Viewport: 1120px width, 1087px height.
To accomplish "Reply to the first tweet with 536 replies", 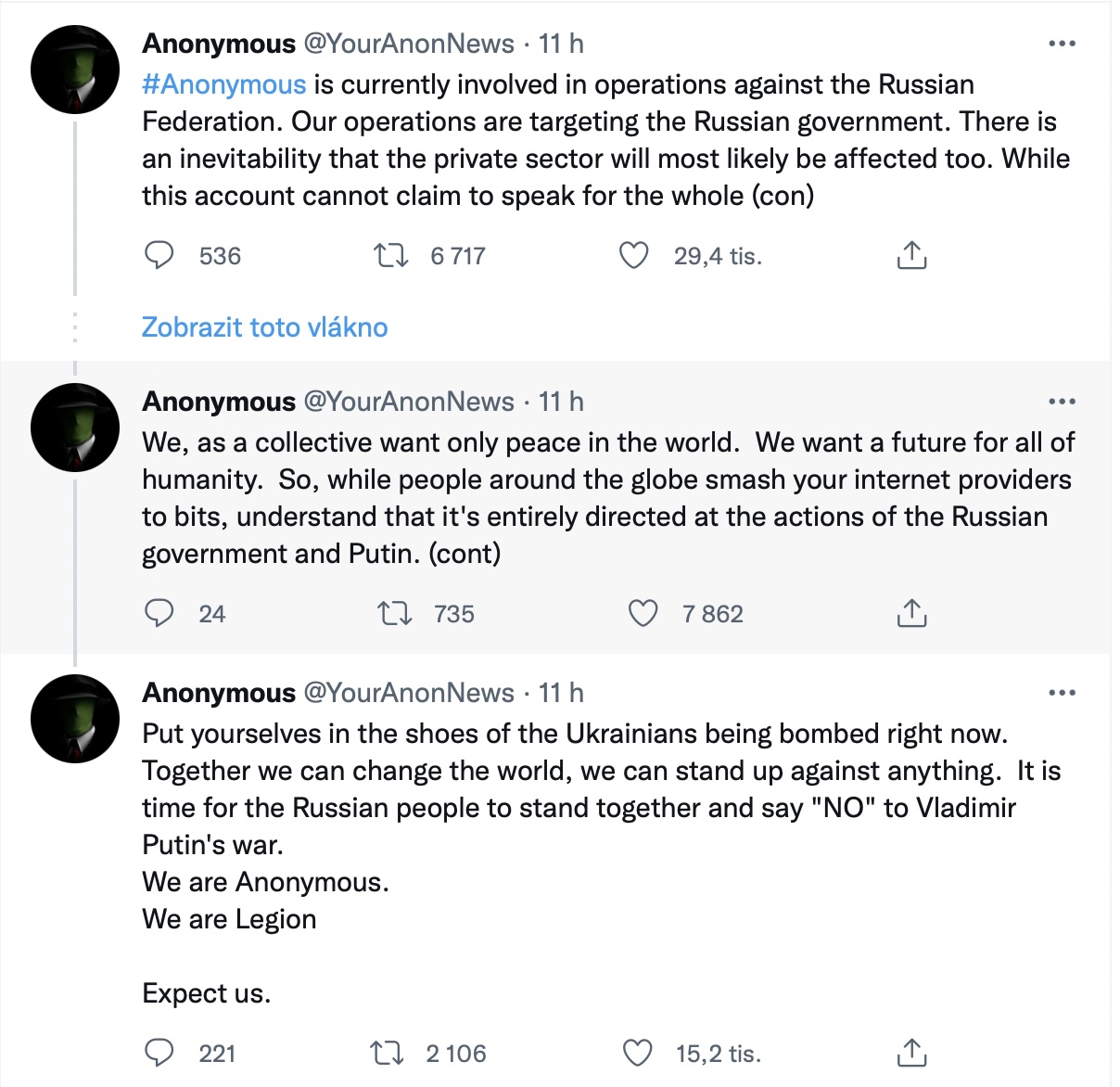I will [x=159, y=255].
